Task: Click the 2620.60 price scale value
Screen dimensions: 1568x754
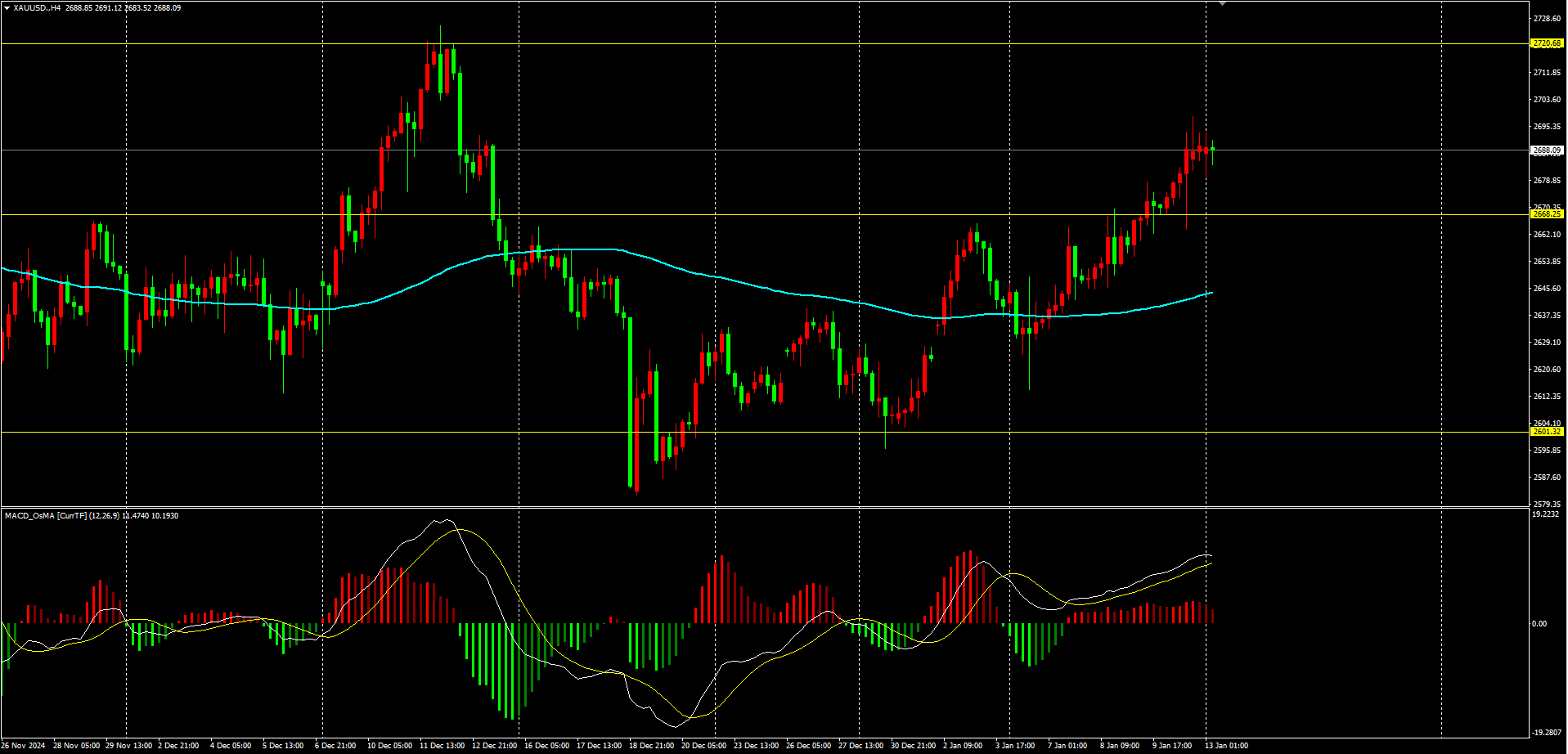Action: [x=1547, y=370]
